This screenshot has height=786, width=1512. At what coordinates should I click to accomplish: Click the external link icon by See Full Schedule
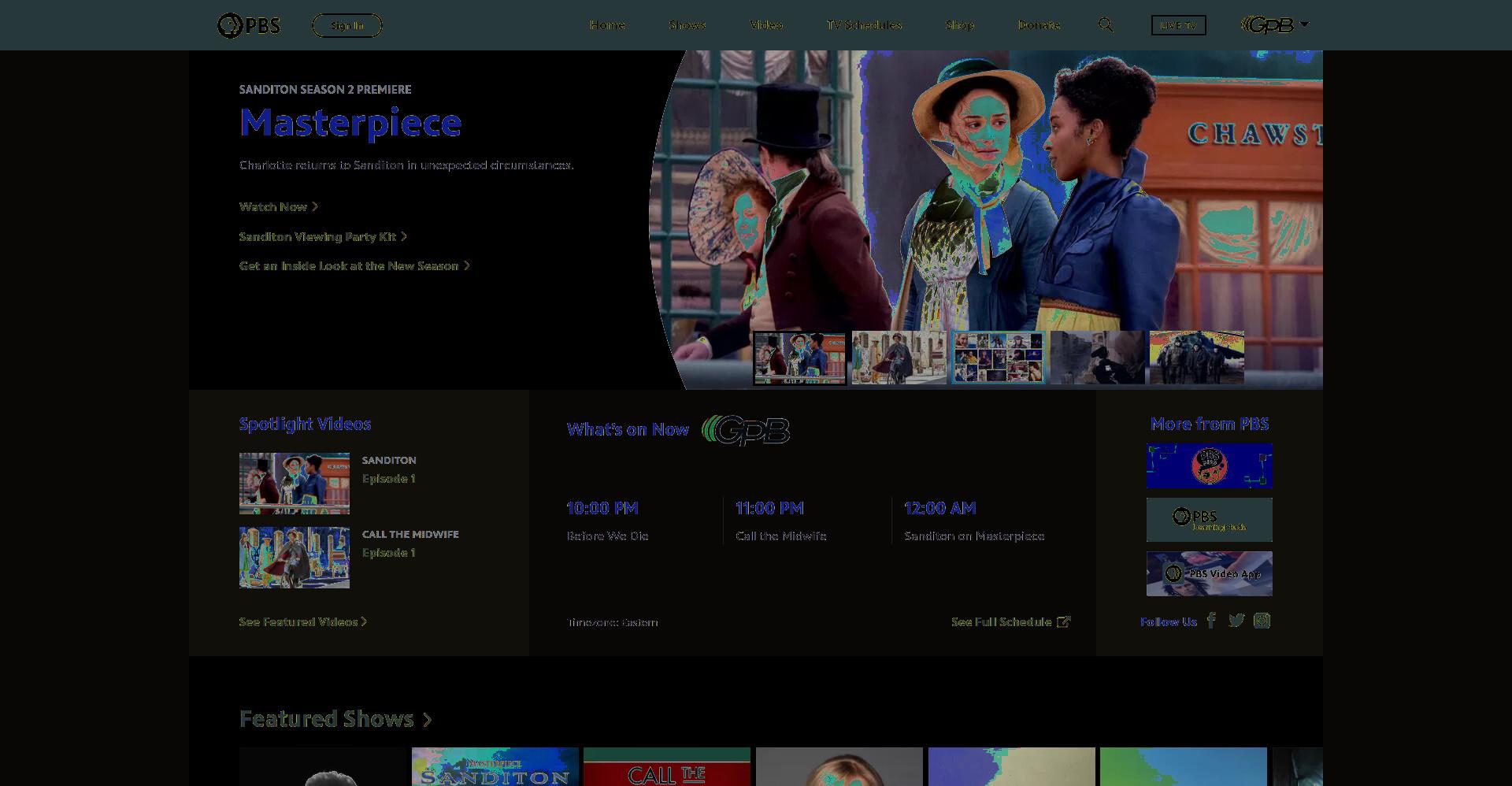tap(1063, 622)
